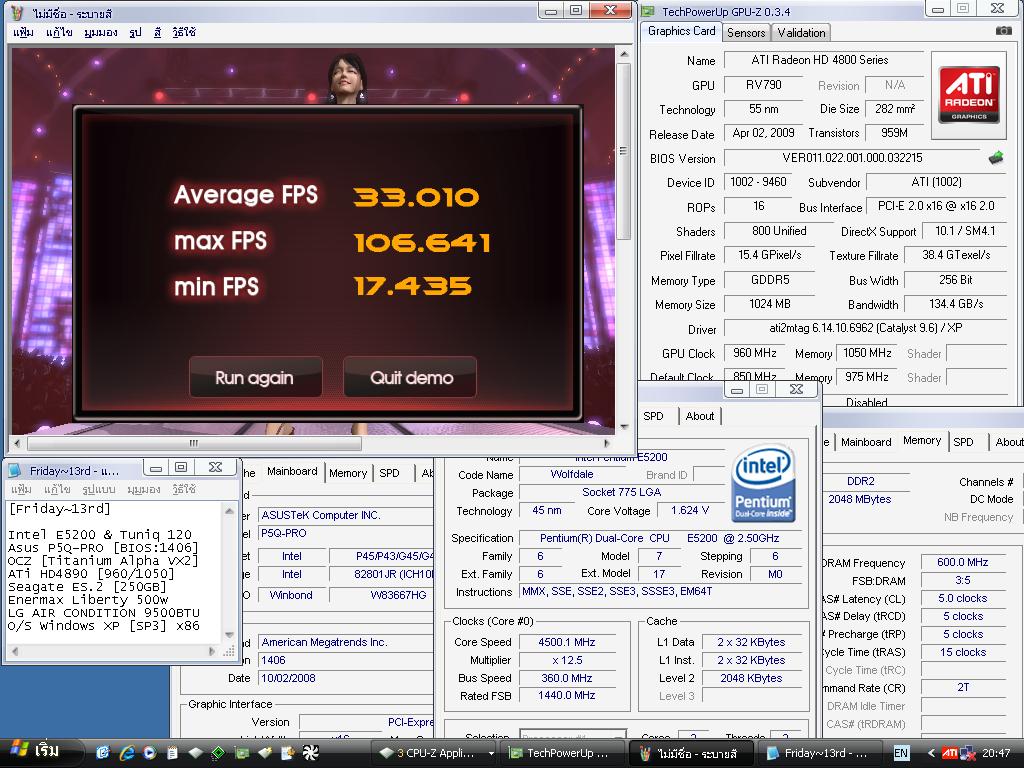Click the green GPU-Z quick launch icon
The width and height of the screenshot is (1024, 768).
click(x=242, y=753)
